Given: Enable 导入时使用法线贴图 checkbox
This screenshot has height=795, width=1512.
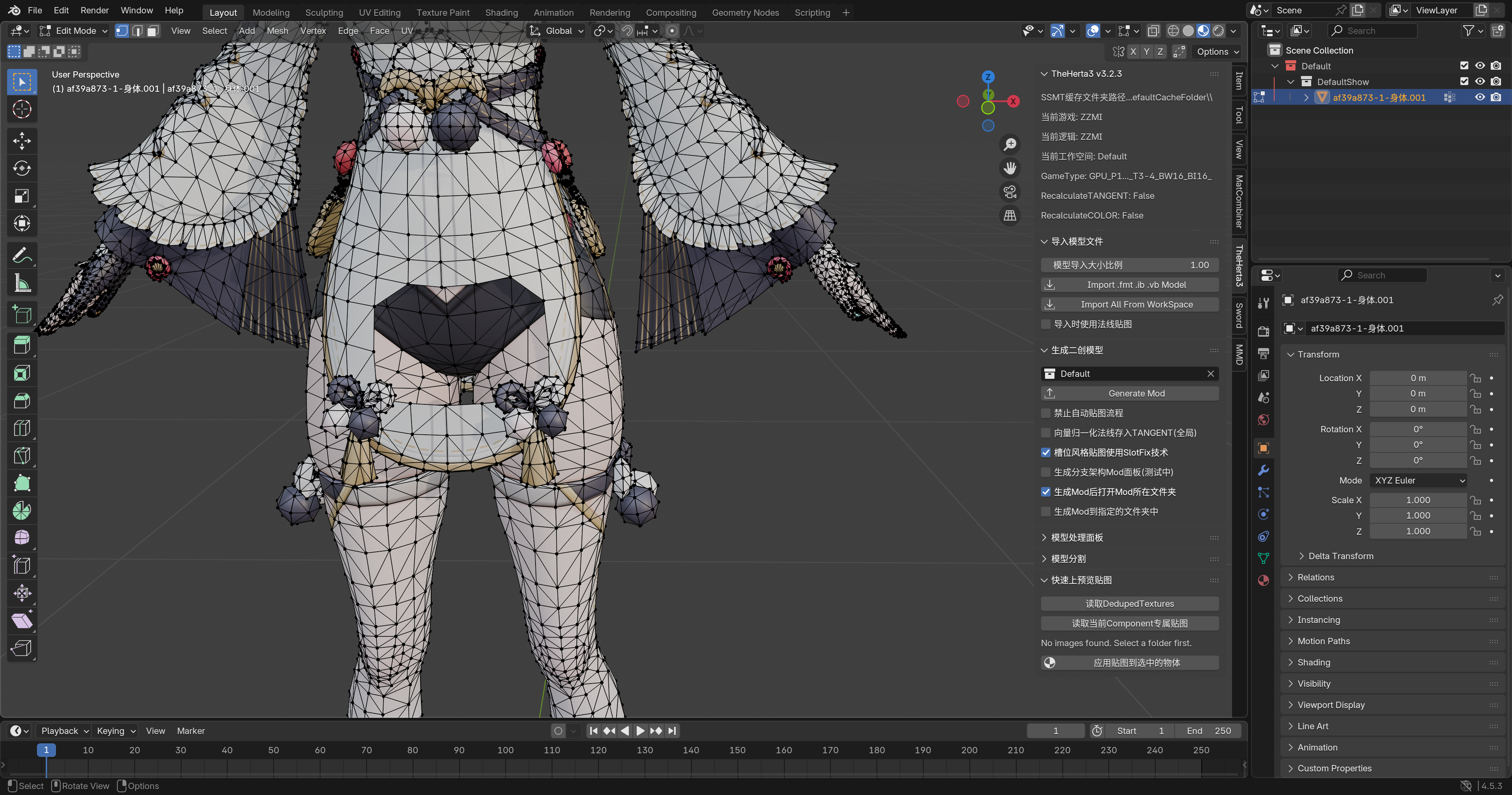Looking at the screenshot, I should (x=1045, y=324).
